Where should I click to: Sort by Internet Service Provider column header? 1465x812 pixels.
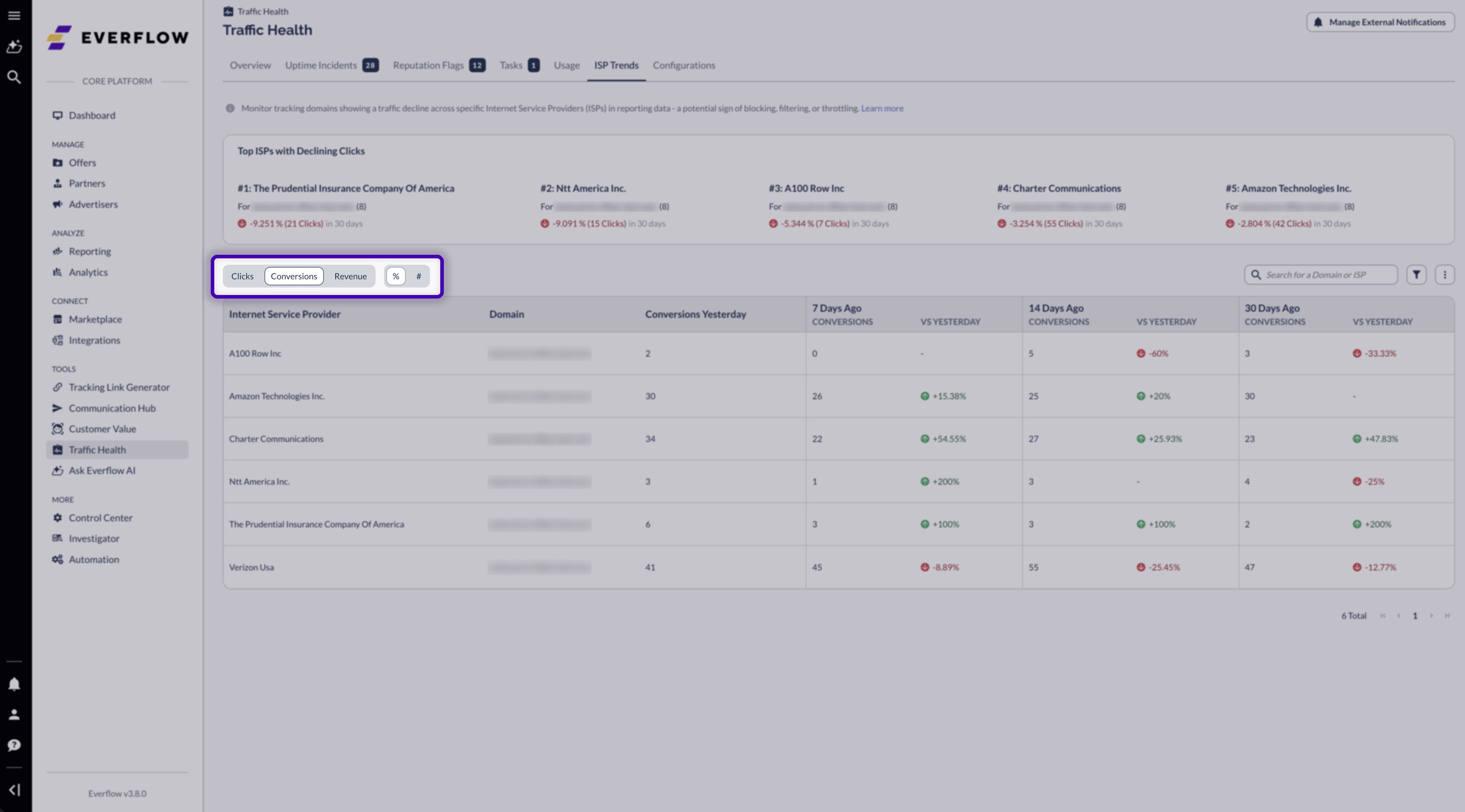pos(284,315)
